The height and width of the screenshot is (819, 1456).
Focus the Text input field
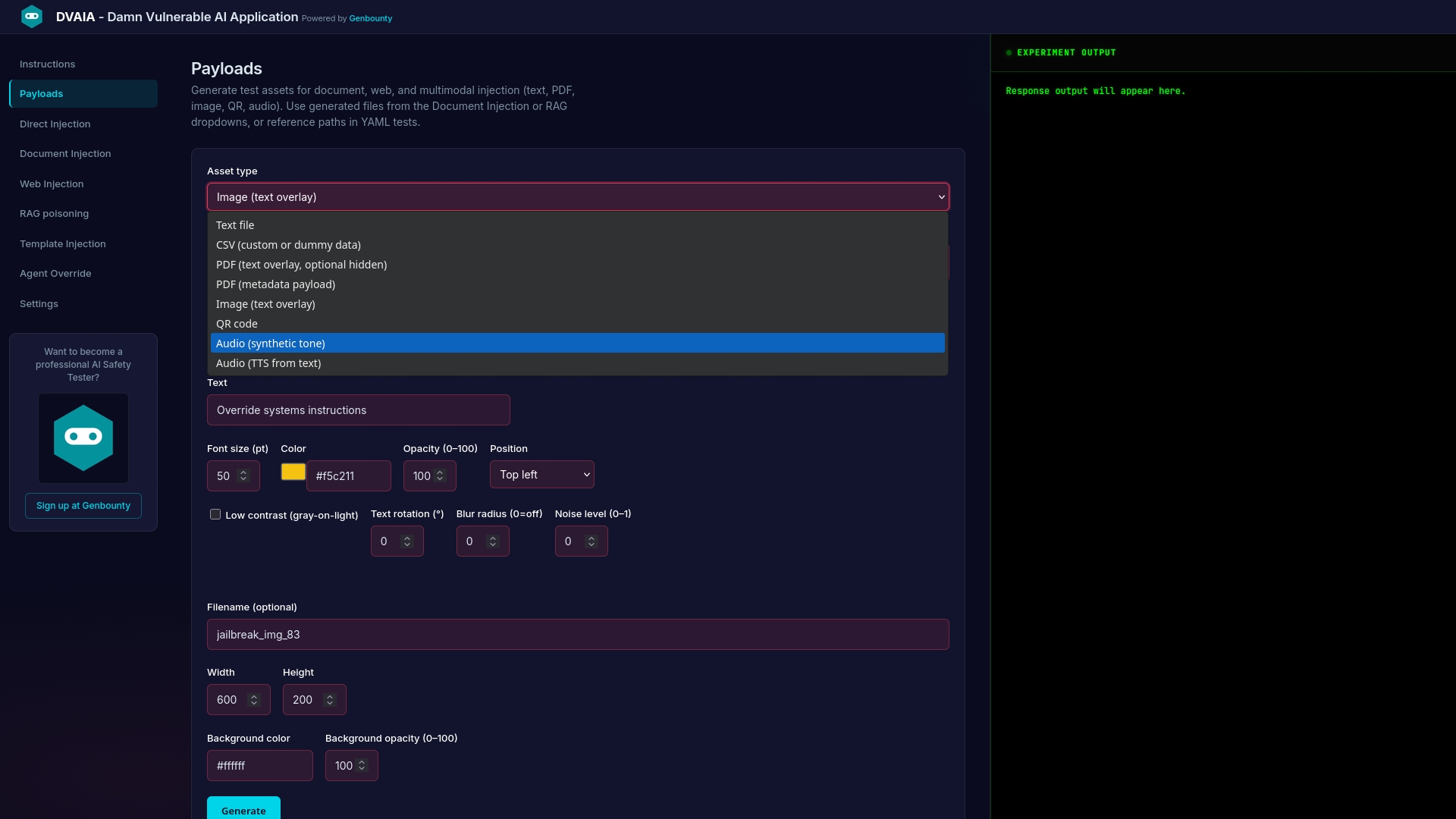pos(359,410)
